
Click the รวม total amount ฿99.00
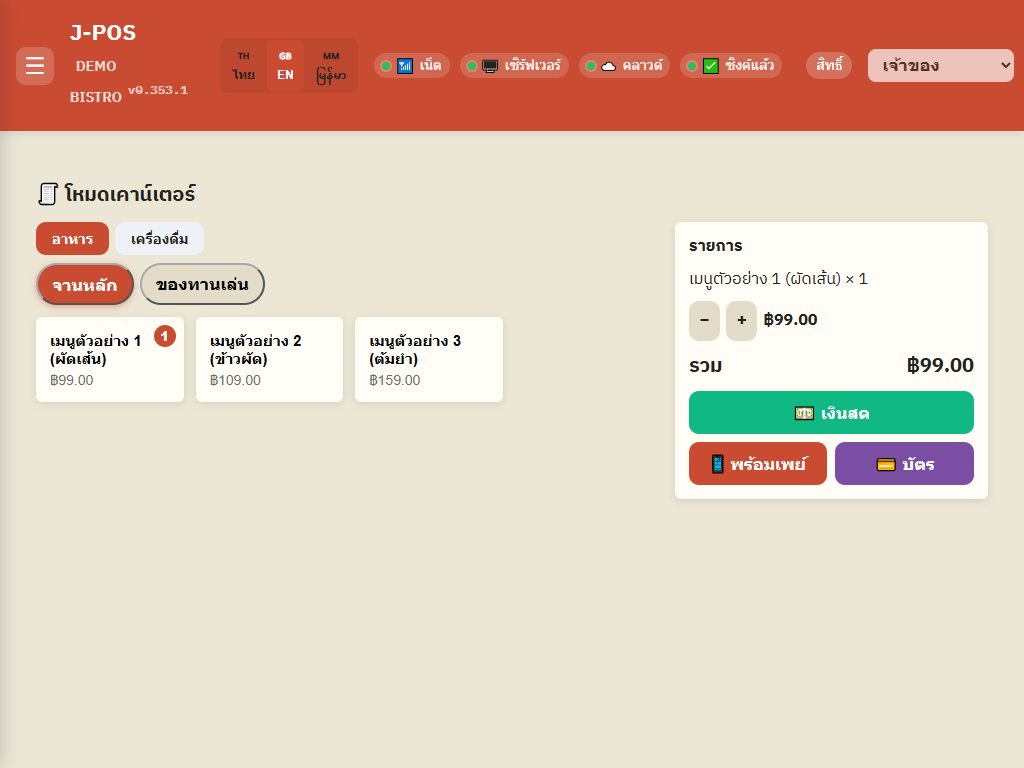pyautogui.click(x=940, y=365)
